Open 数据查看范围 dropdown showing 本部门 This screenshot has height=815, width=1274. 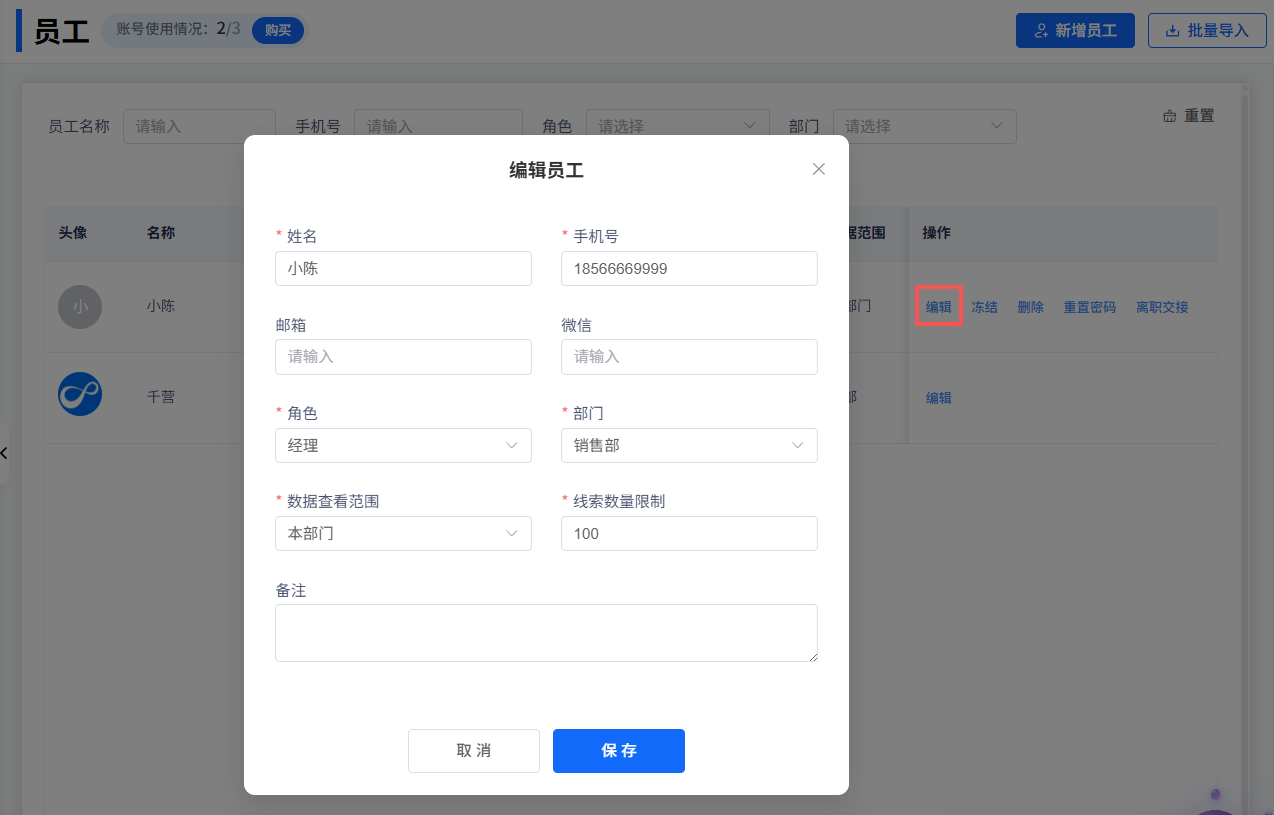pyautogui.click(x=403, y=534)
